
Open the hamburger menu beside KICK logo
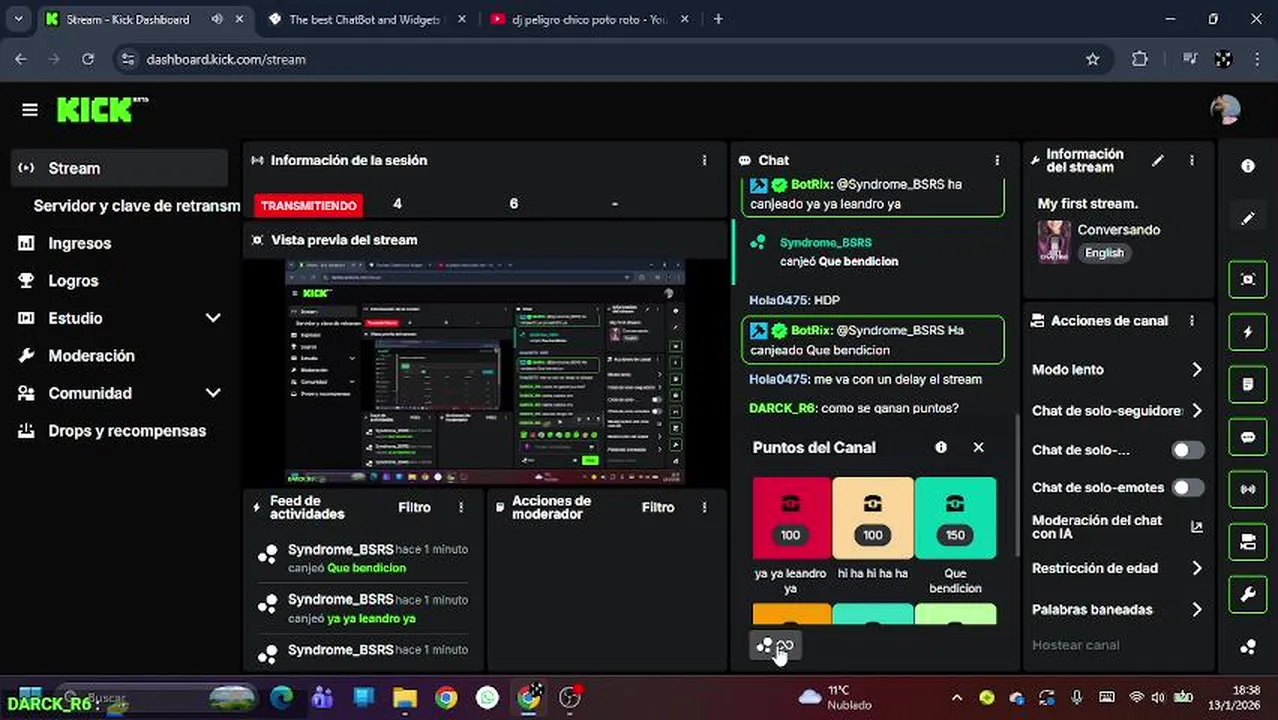tap(29, 110)
